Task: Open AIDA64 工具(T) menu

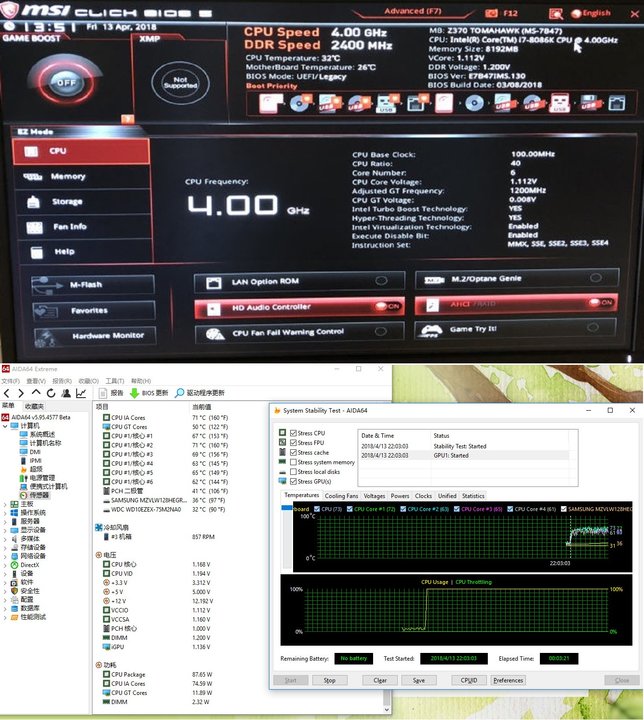Action: tap(115, 381)
